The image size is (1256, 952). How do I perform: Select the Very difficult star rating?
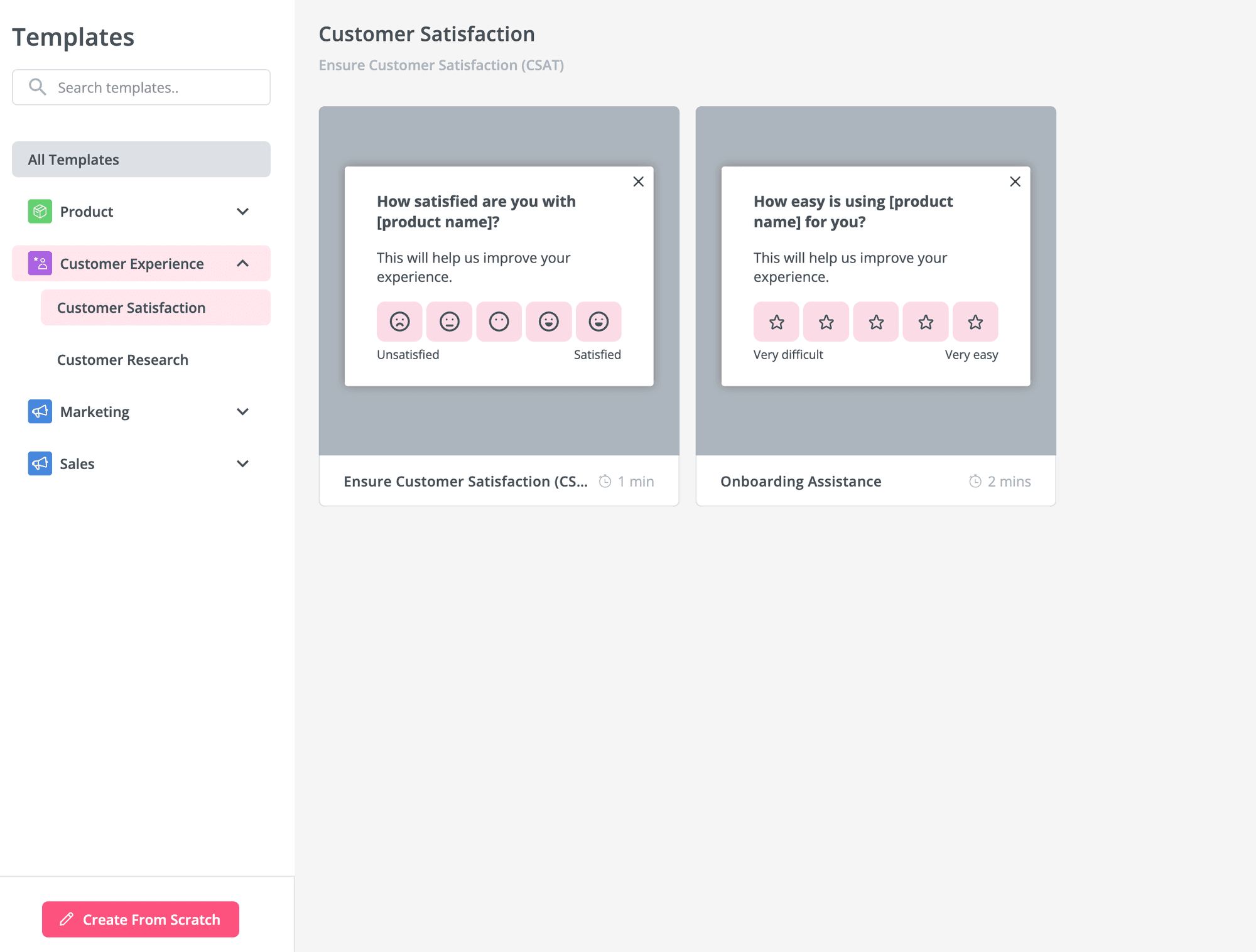776,322
